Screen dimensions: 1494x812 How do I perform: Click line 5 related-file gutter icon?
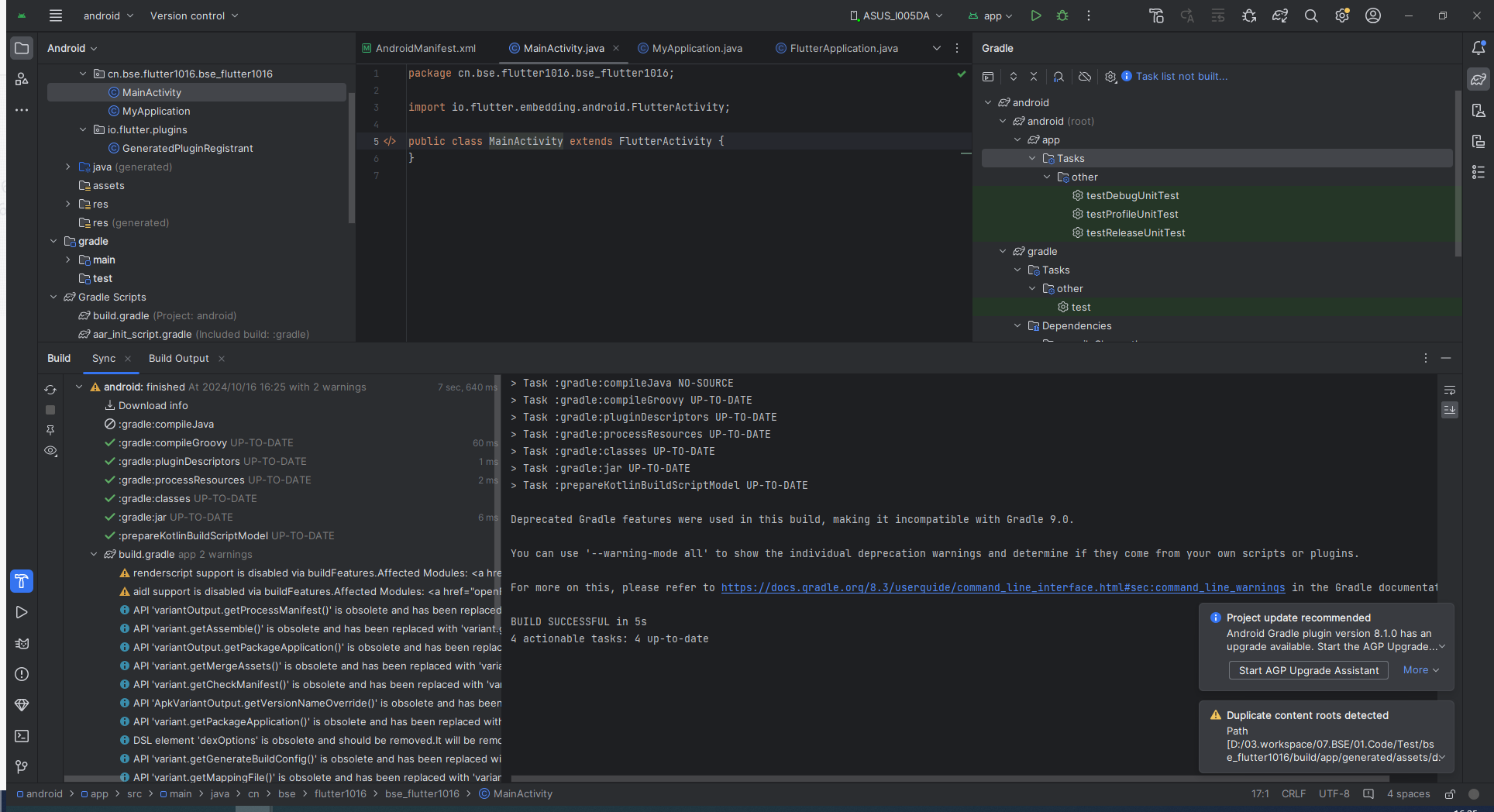(x=390, y=141)
